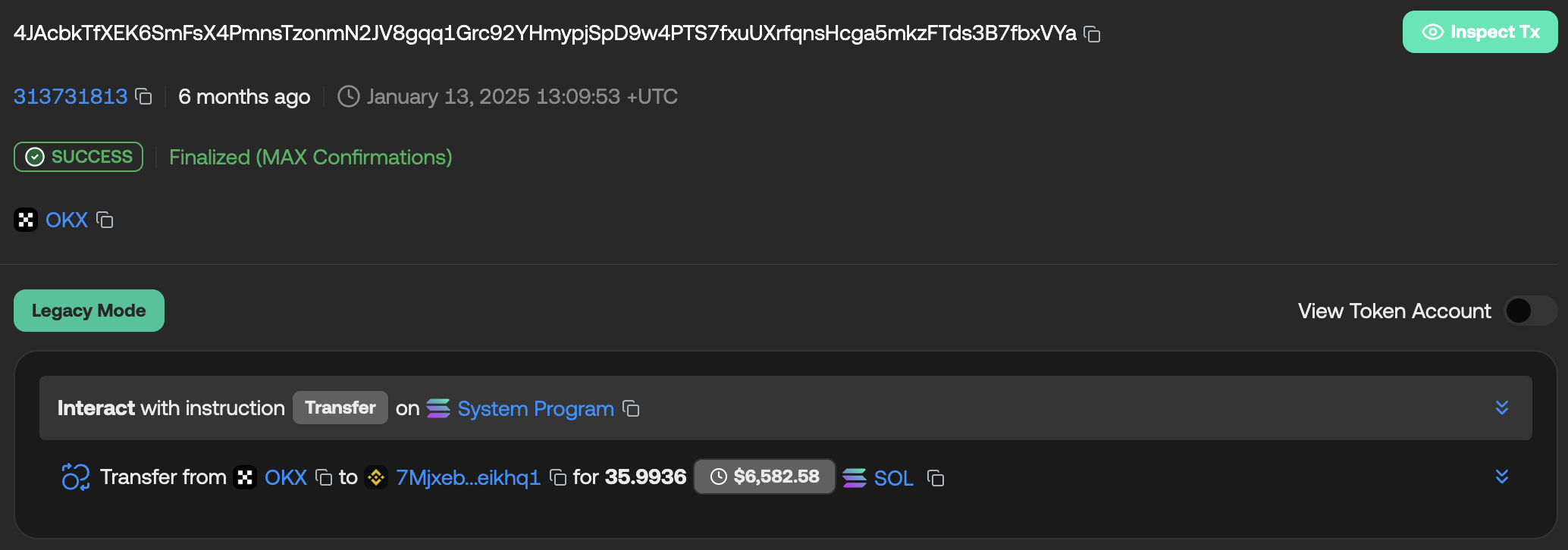Click the Inspect Tx button

pos(1479,32)
